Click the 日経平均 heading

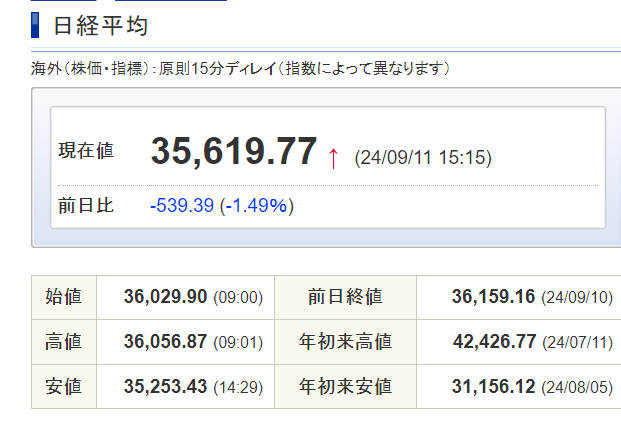click(100, 25)
